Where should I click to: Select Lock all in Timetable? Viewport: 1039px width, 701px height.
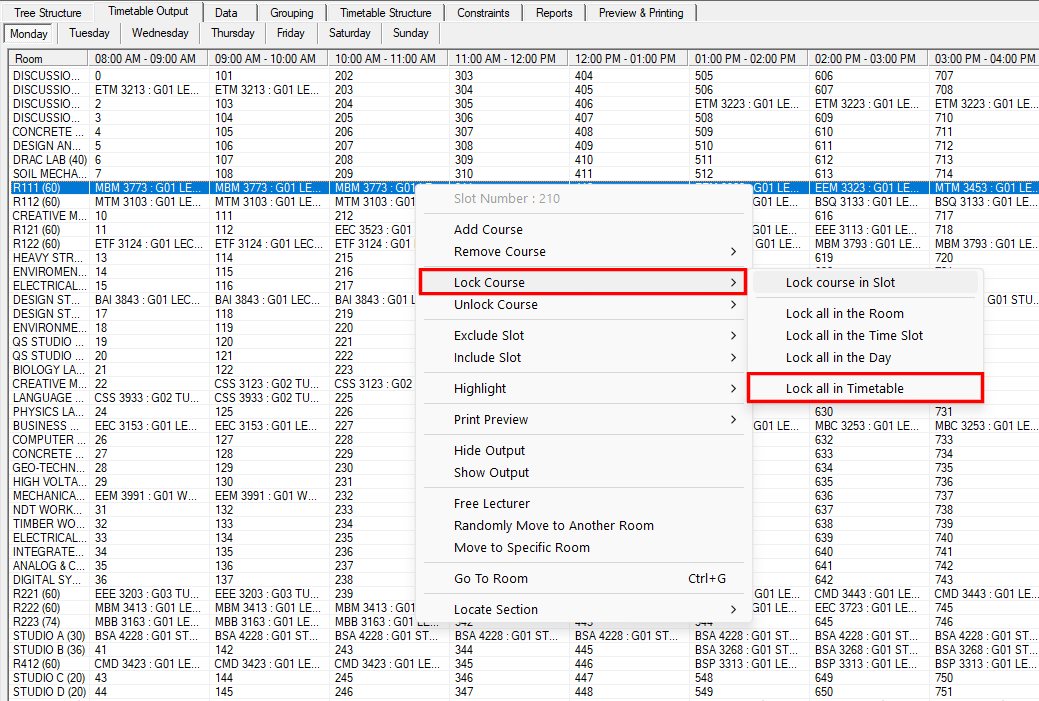point(865,388)
